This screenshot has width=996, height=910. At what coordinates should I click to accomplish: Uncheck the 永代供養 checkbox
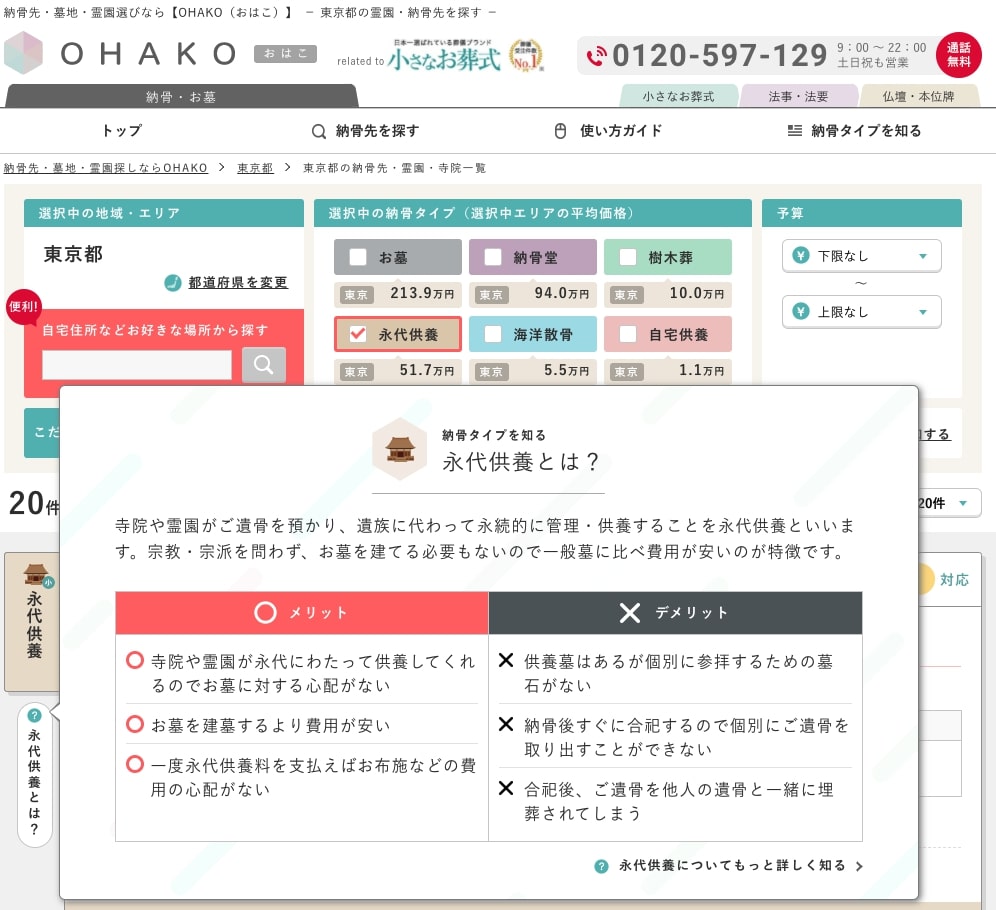tap(358, 334)
